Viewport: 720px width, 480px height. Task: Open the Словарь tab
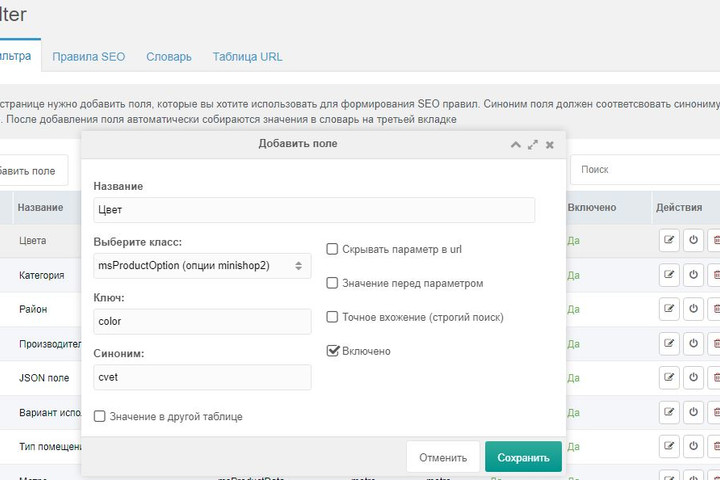coord(169,56)
